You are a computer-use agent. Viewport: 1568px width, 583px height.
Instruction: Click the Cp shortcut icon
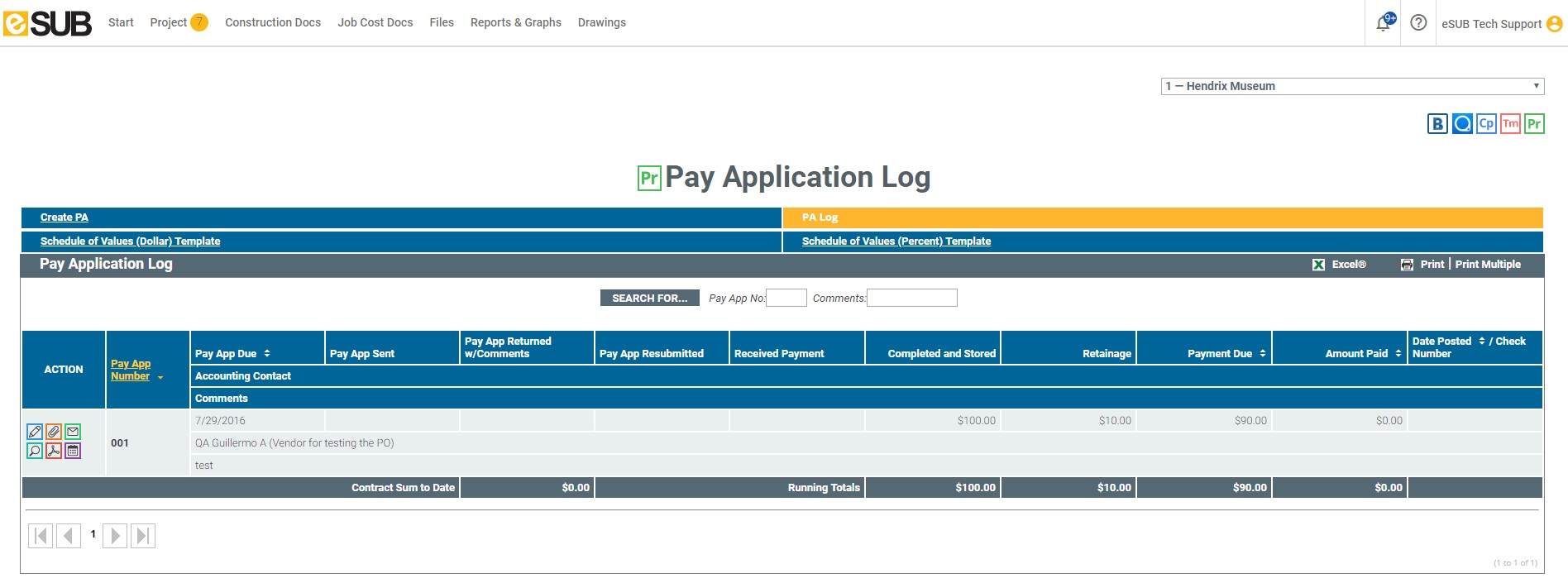(1486, 124)
